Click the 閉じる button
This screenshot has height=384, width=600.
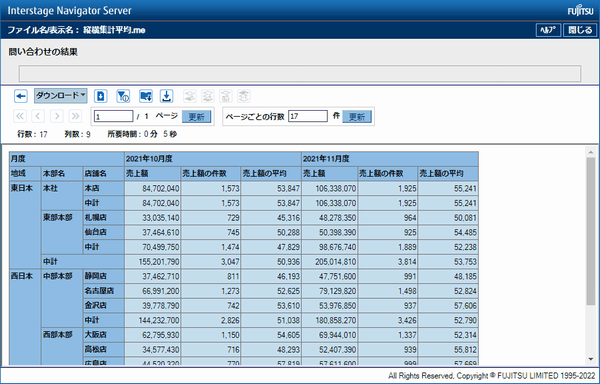click(580, 30)
